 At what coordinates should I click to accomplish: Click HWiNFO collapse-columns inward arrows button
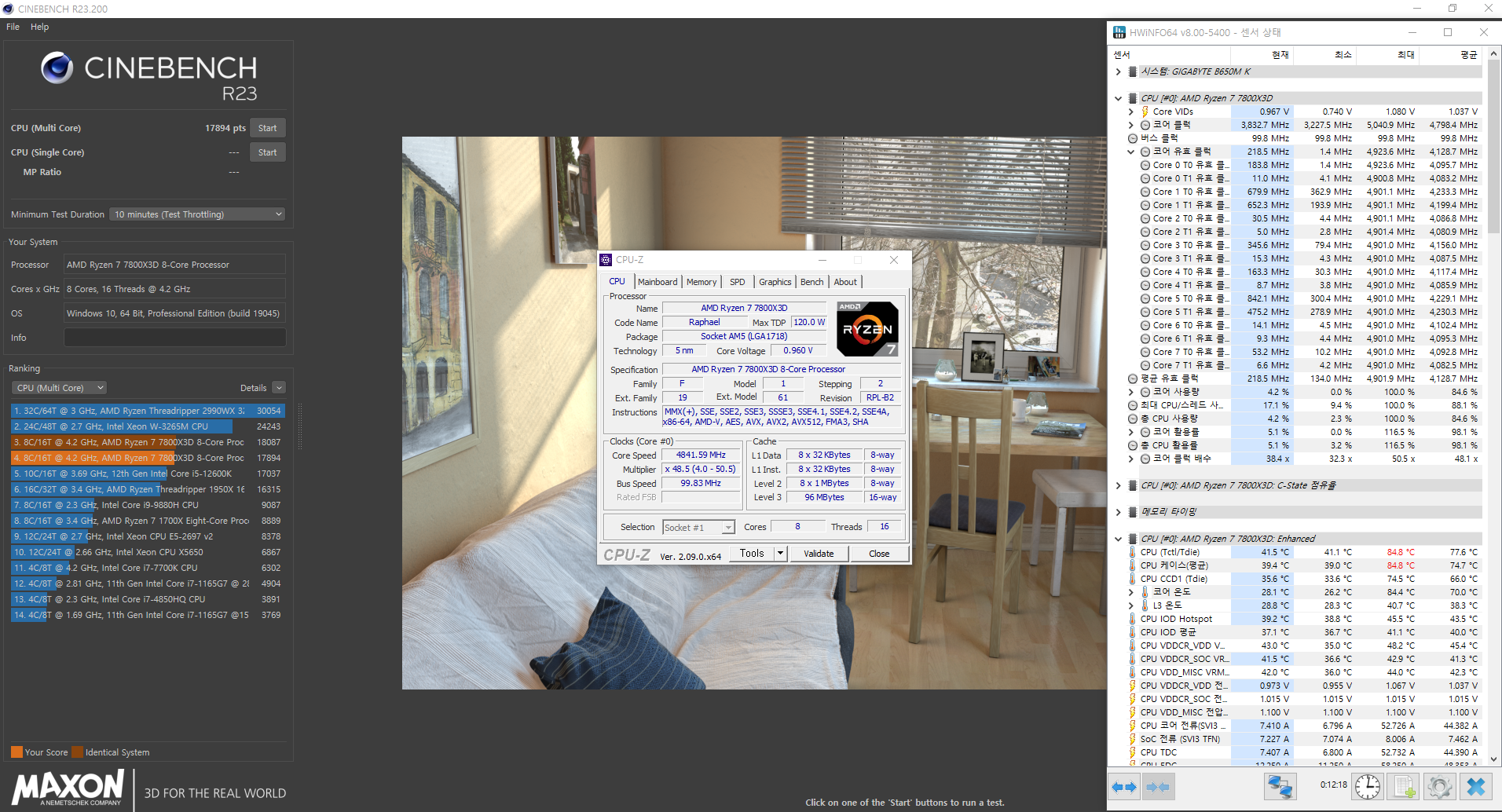1157,786
